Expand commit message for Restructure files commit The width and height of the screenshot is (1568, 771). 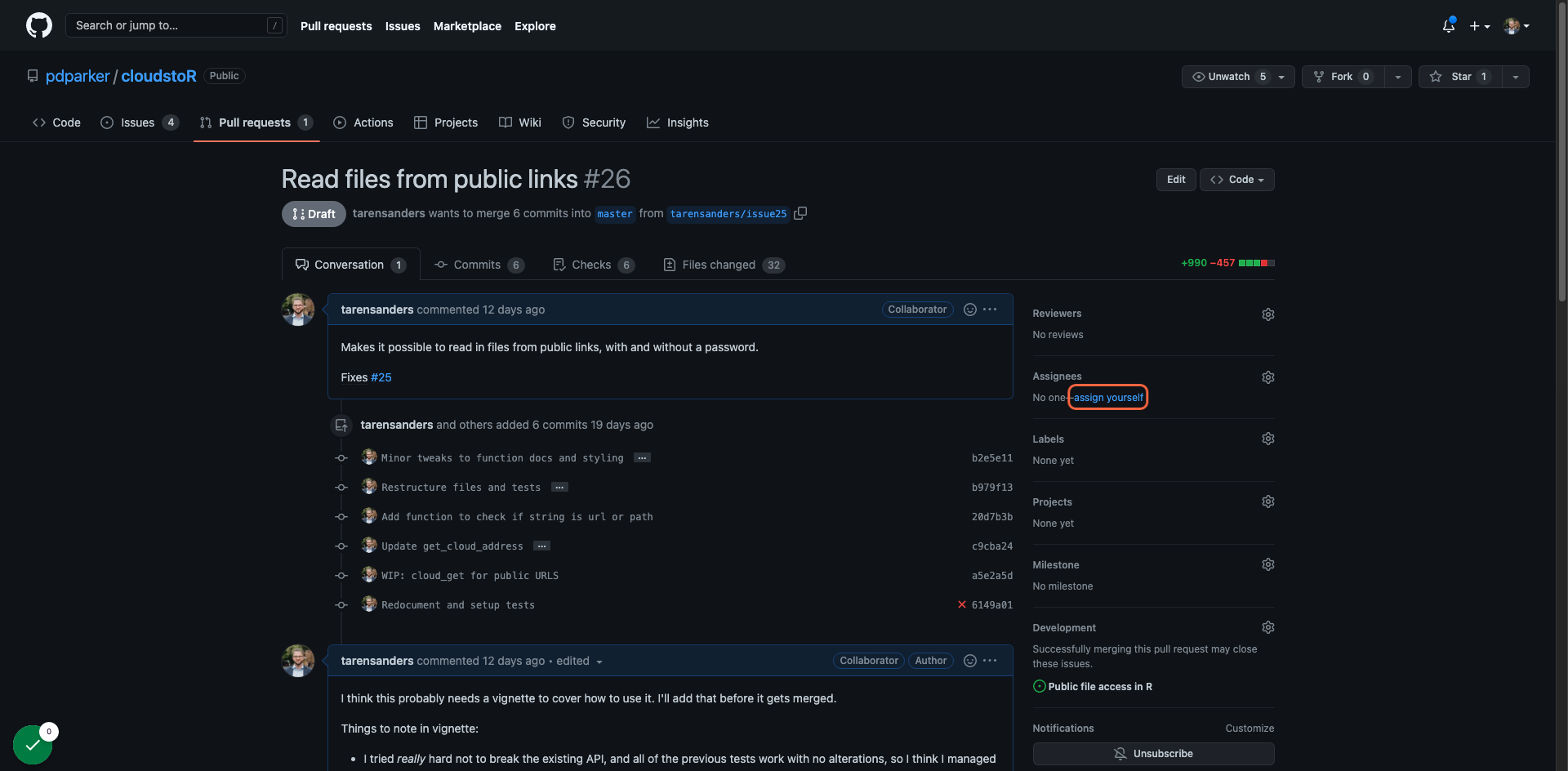tap(559, 488)
